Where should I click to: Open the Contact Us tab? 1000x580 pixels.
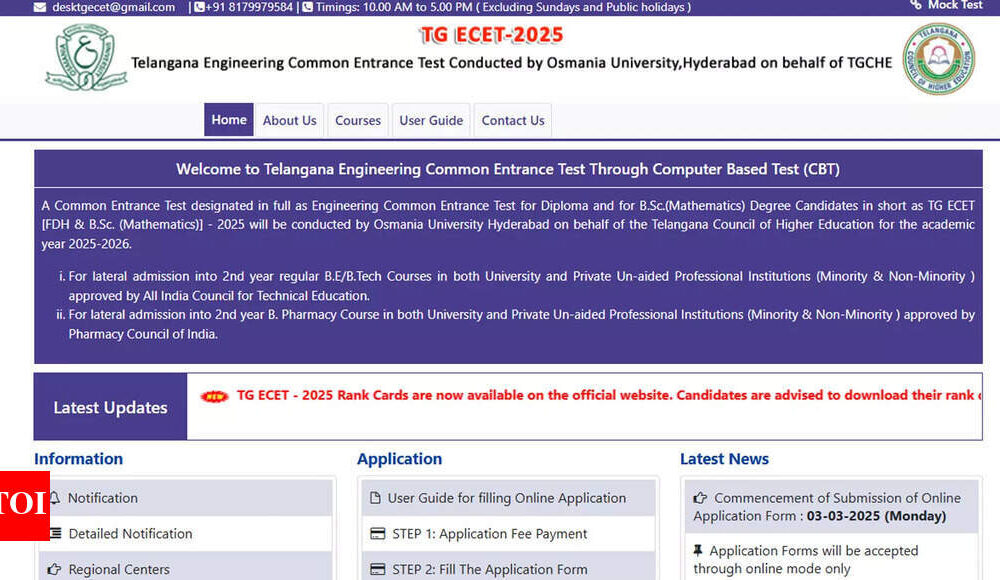pos(513,120)
